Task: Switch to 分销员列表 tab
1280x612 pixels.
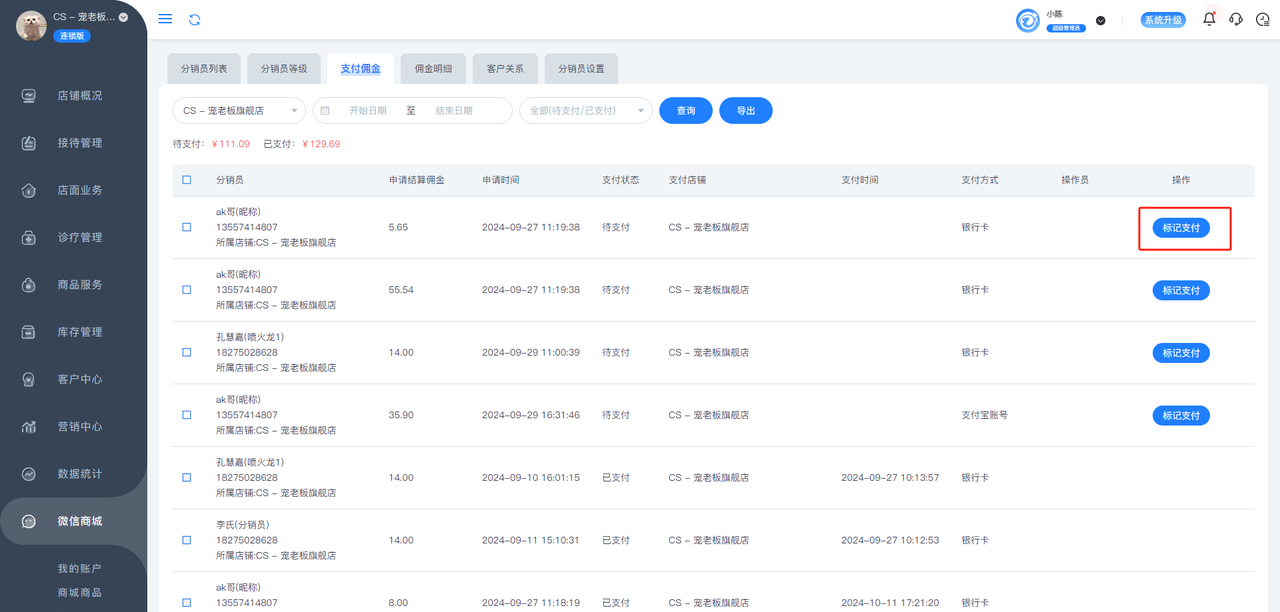Action: (x=204, y=69)
